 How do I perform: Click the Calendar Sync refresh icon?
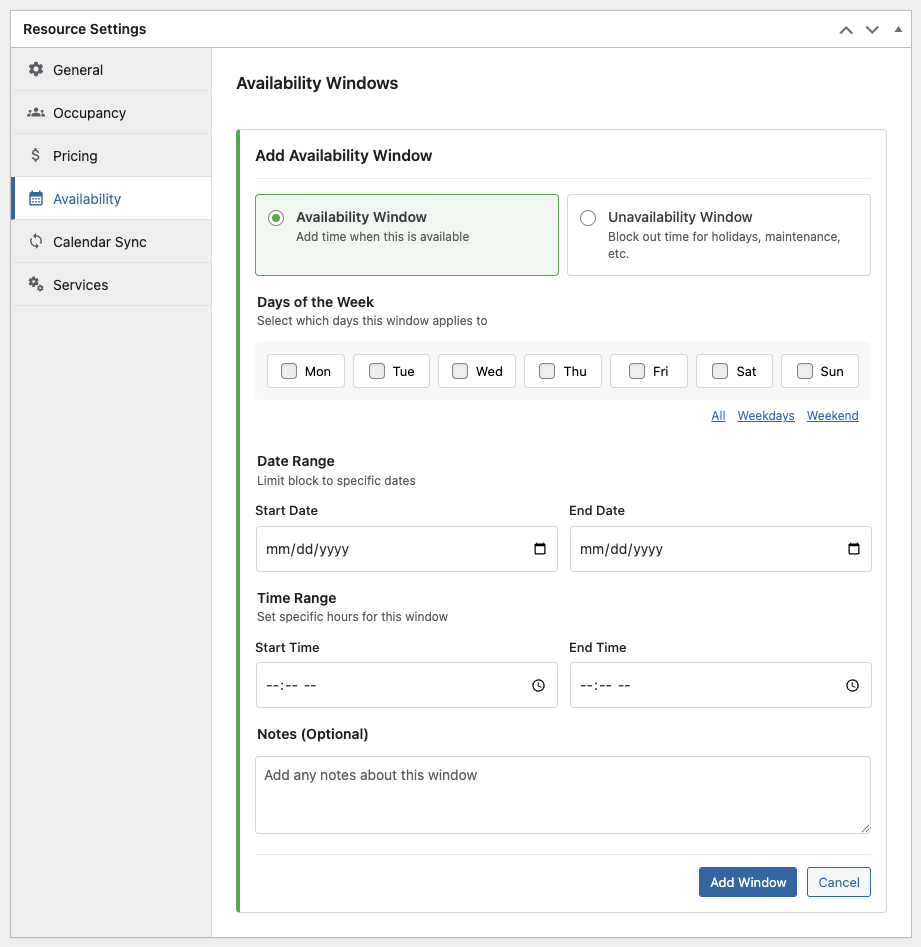click(x=36, y=242)
